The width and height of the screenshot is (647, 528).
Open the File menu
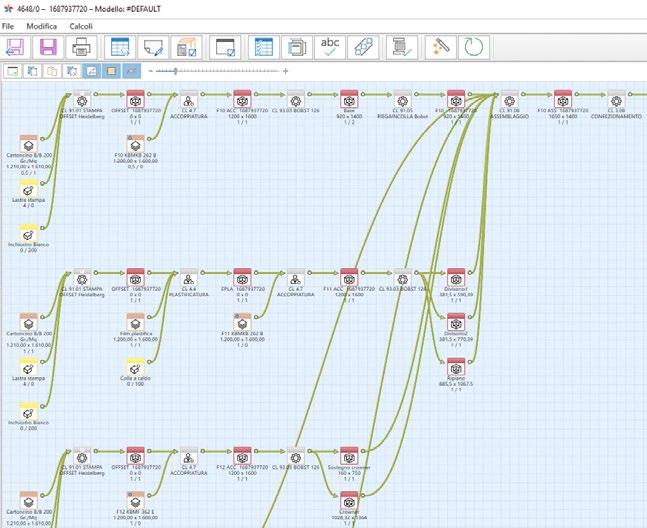pos(8,26)
